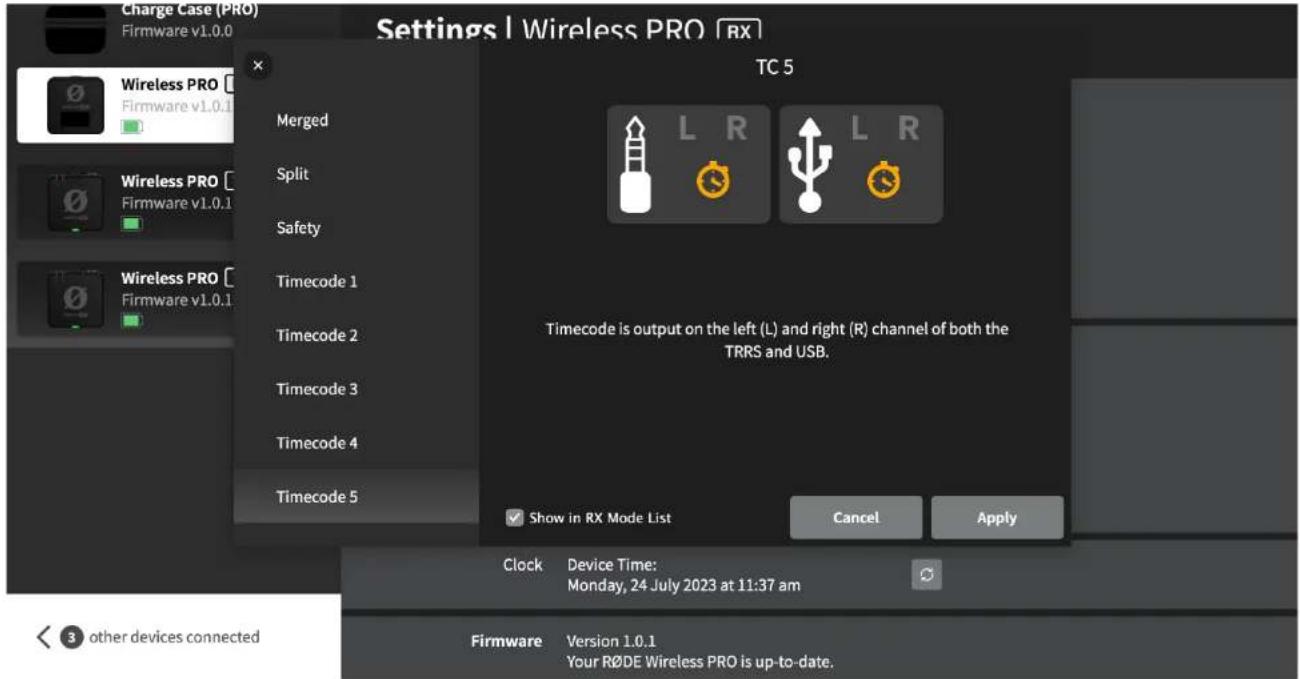Choose Timecode 3 mode
Viewport: 1300px width, 679px height.
click(356, 389)
